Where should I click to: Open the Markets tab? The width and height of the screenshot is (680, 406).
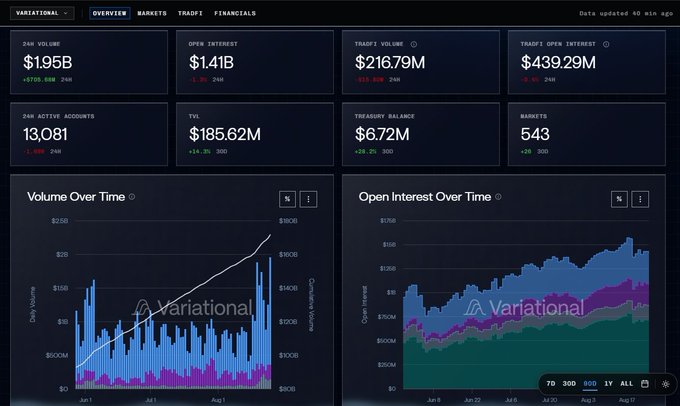point(152,13)
